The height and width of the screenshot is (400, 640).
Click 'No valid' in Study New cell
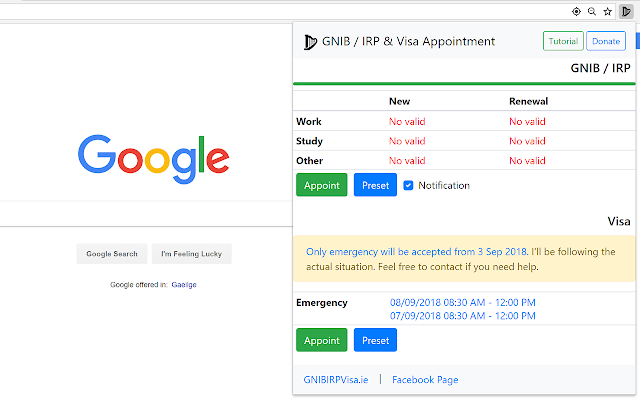pos(407,141)
